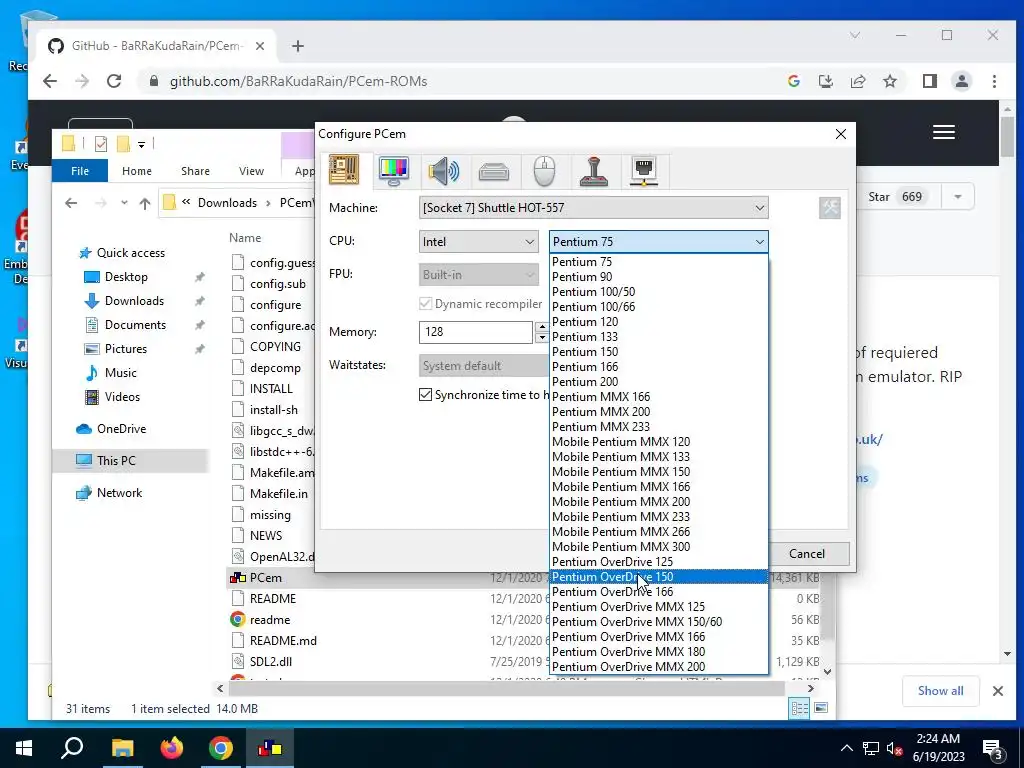
Task: Open the Share ribbon tab
Action: [x=195, y=171]
